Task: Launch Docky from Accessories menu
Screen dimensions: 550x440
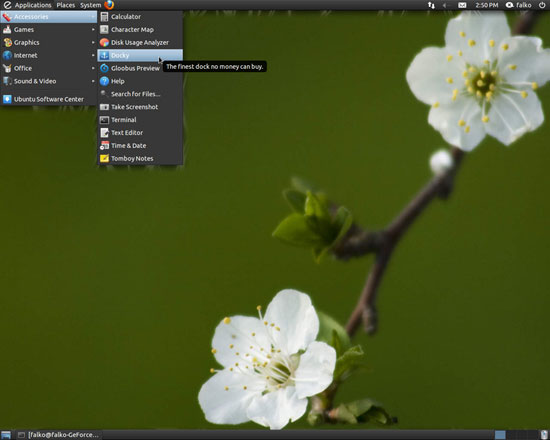Action: pos(140,55)
